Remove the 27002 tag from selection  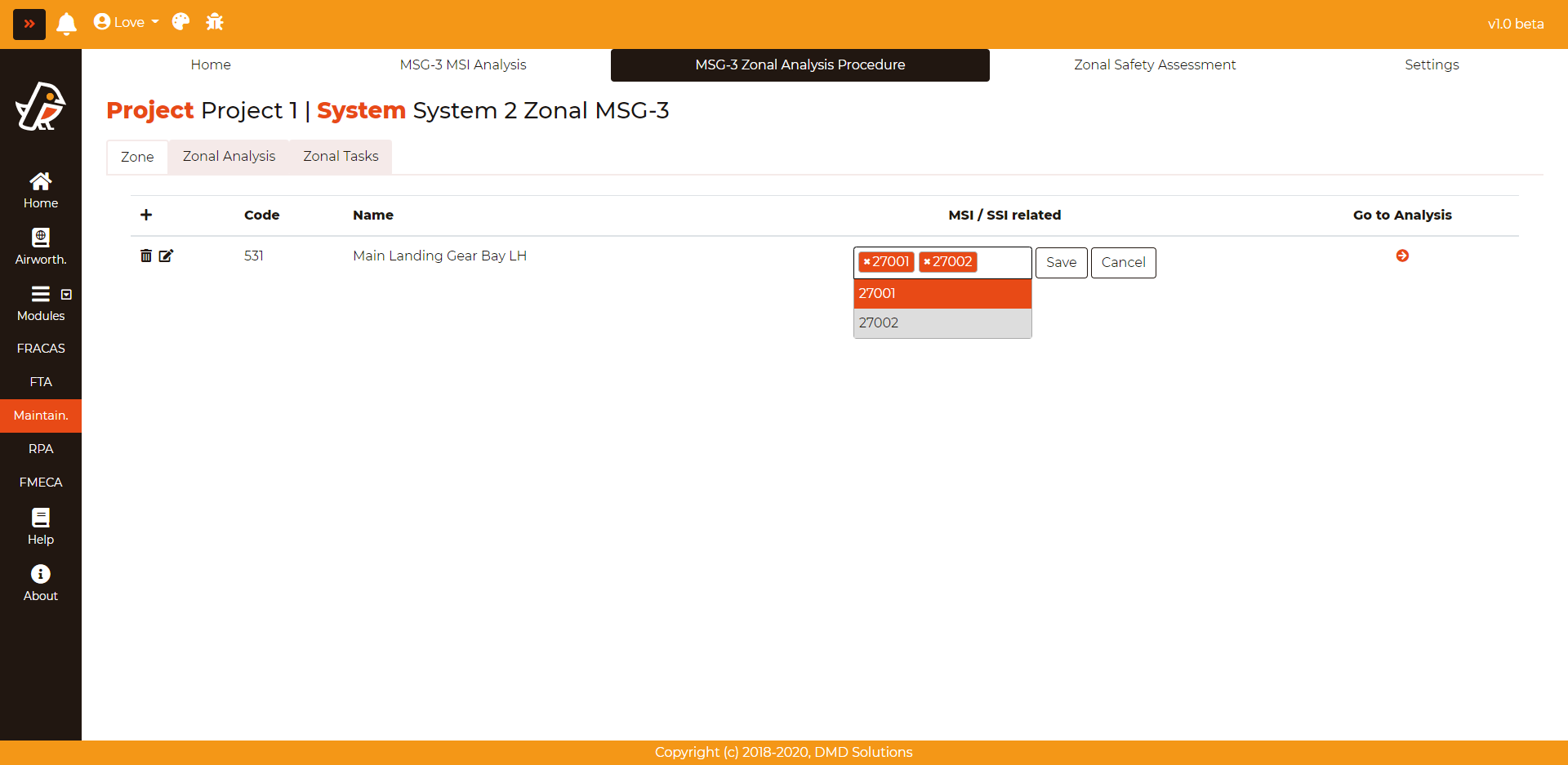927,262
